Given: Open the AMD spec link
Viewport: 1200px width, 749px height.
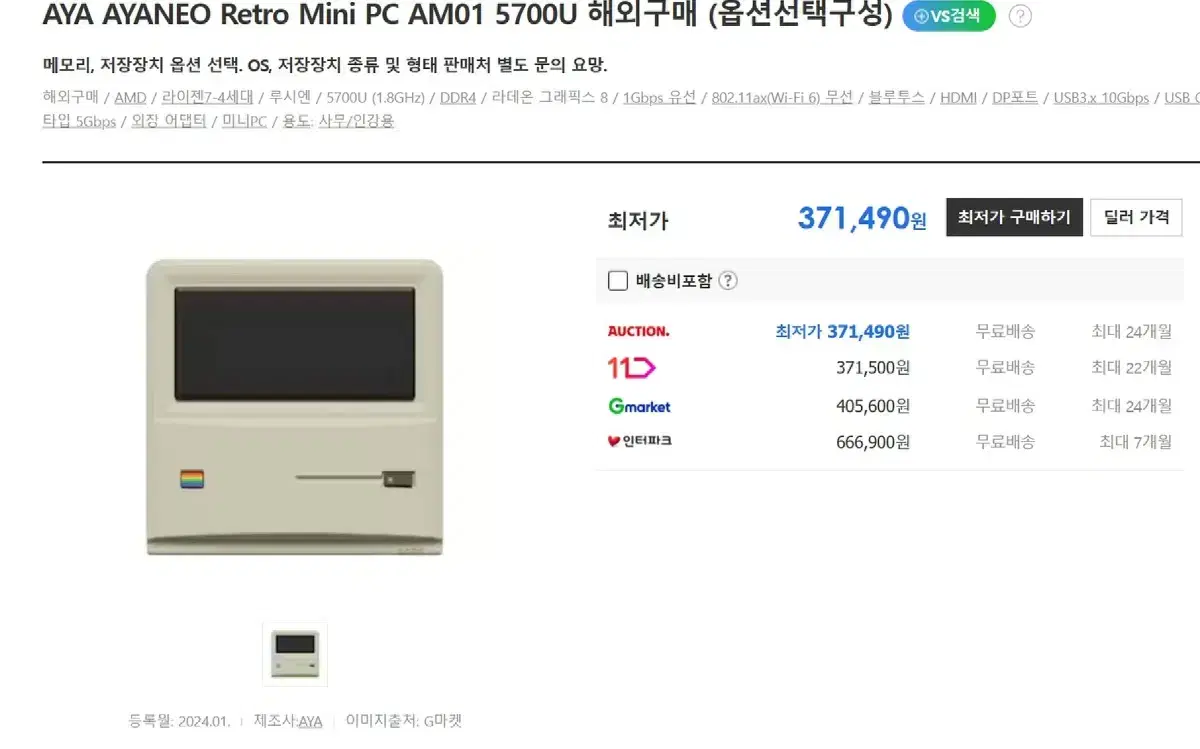Looking at the screenshot, I should [130, 98].
